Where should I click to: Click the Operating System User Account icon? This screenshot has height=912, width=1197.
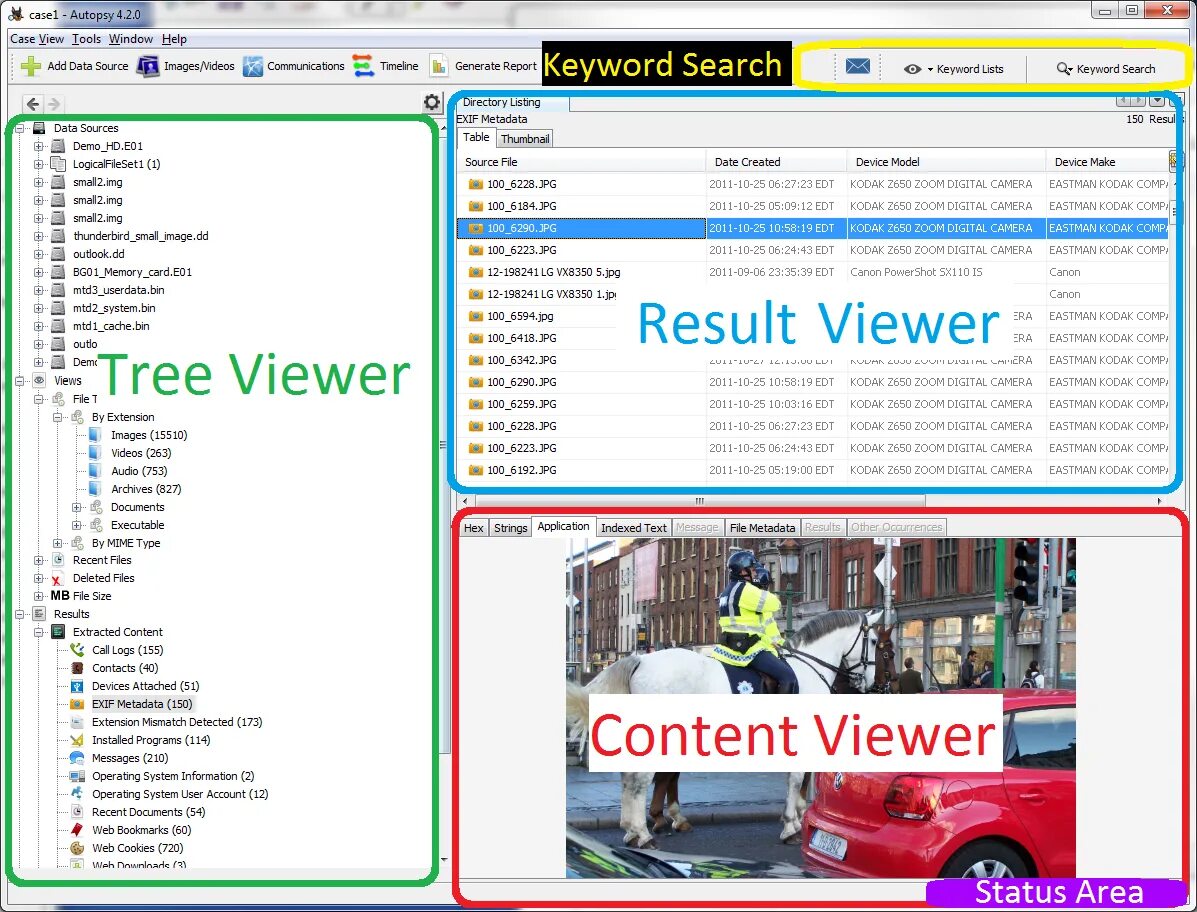tap(77, 794)
